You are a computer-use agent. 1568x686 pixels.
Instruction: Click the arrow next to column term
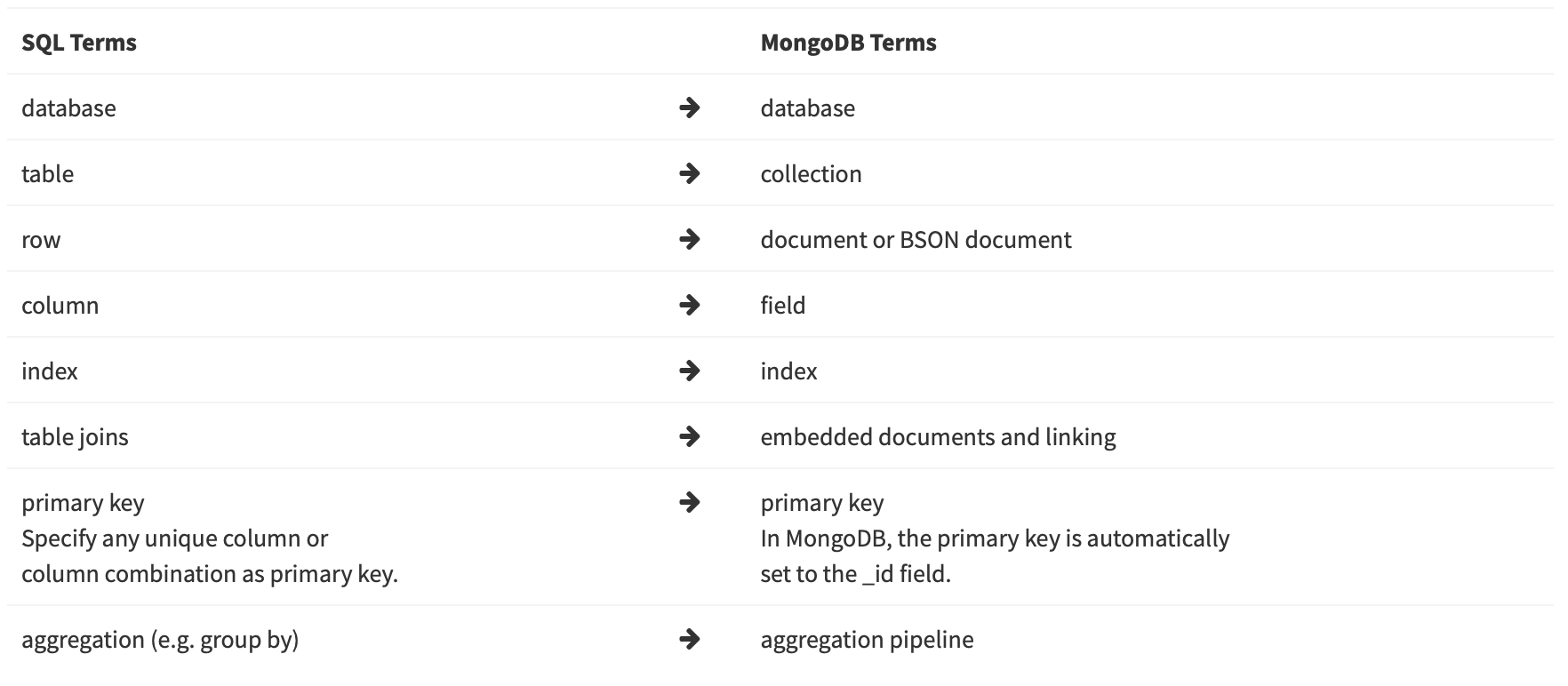(x=689, y=305)
